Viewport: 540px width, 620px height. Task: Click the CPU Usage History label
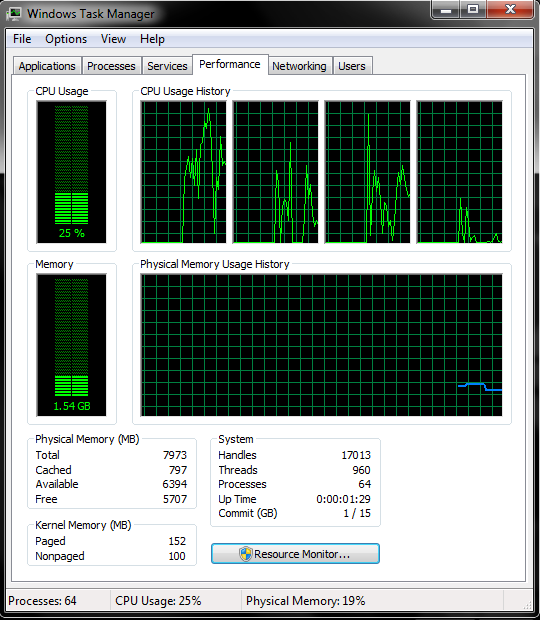[x=185, y=91]
